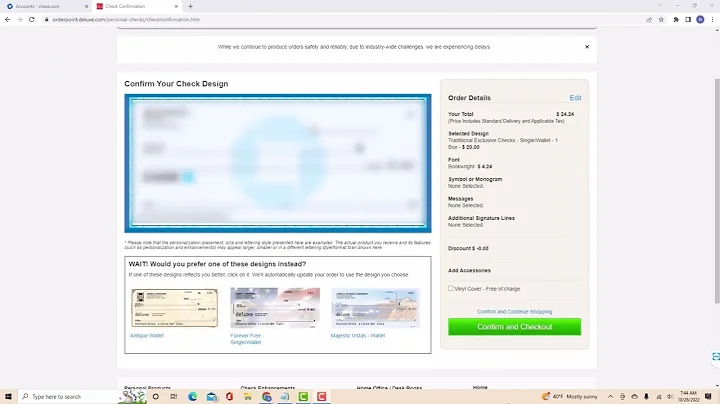Toggle the browser side panel icon
The width and height of the screenshot is (720, 404).
click(x=688, y=20)
